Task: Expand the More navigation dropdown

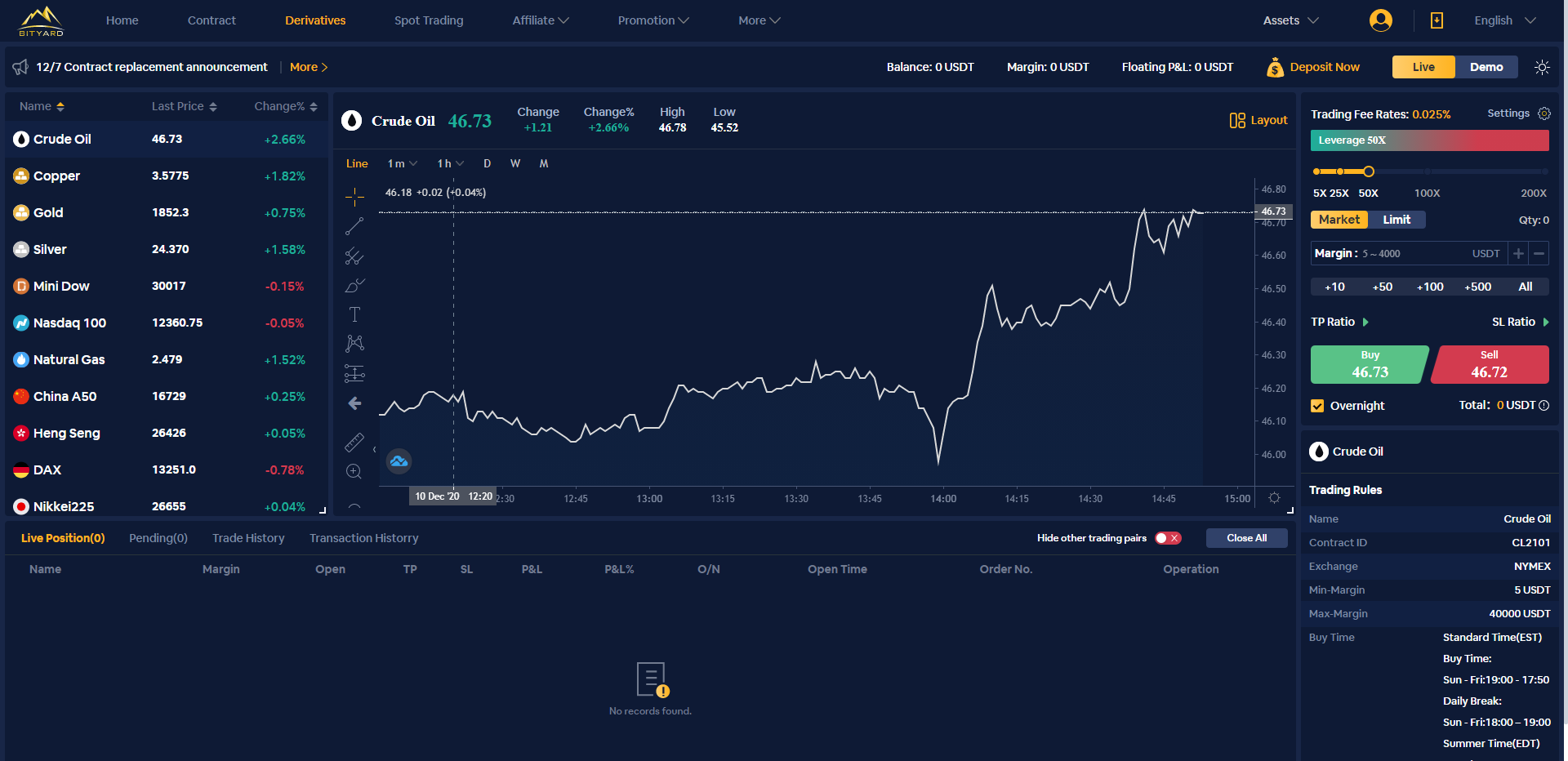Action: [759, 20]
